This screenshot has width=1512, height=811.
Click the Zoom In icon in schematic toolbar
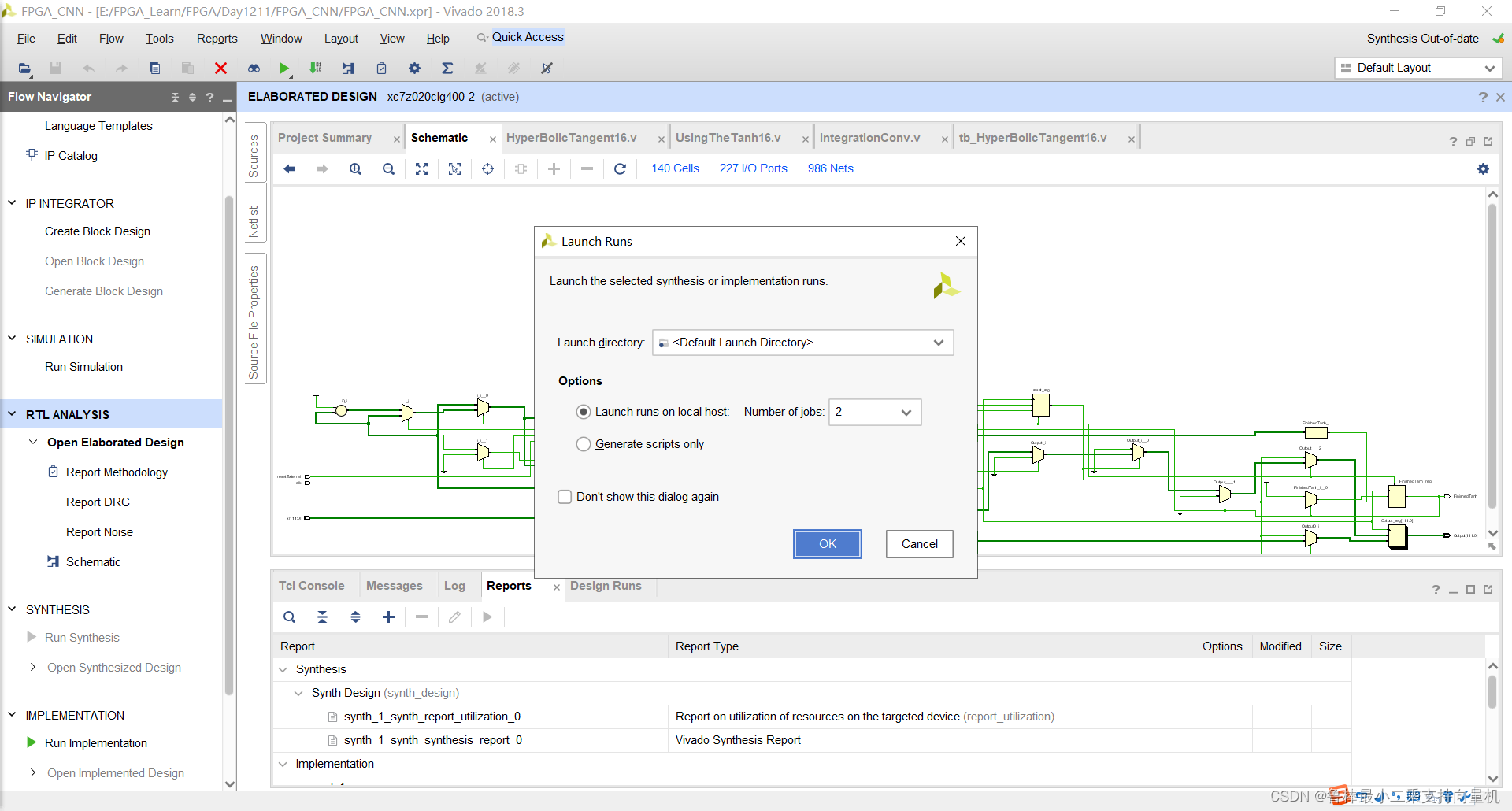point(355,168)
